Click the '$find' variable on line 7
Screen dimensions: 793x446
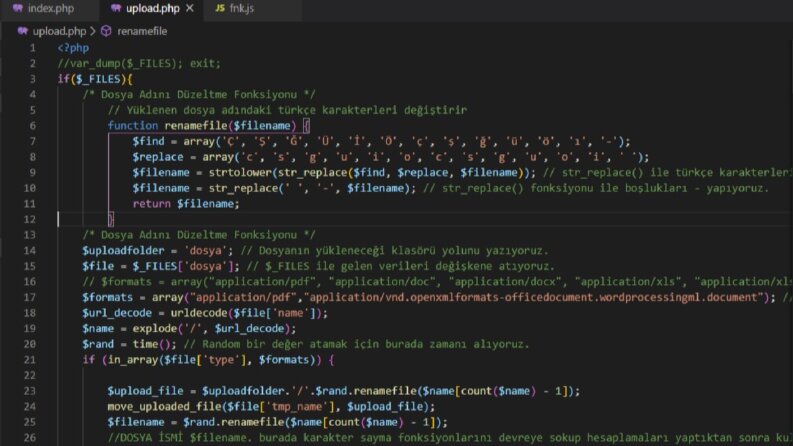pyautogui.click(x=148, y=142)
